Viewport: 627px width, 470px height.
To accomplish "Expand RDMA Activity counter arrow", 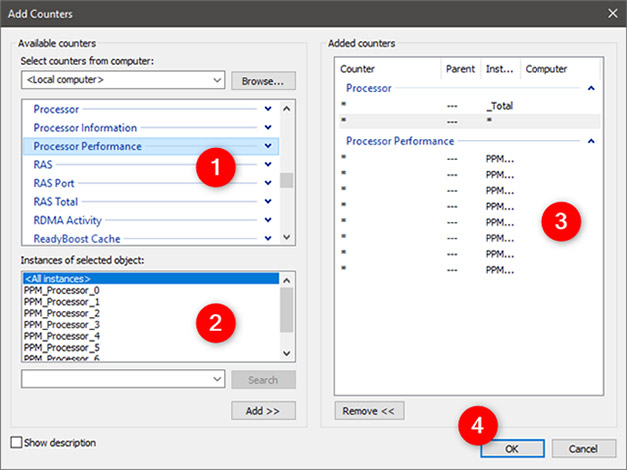I will point(267,220).
